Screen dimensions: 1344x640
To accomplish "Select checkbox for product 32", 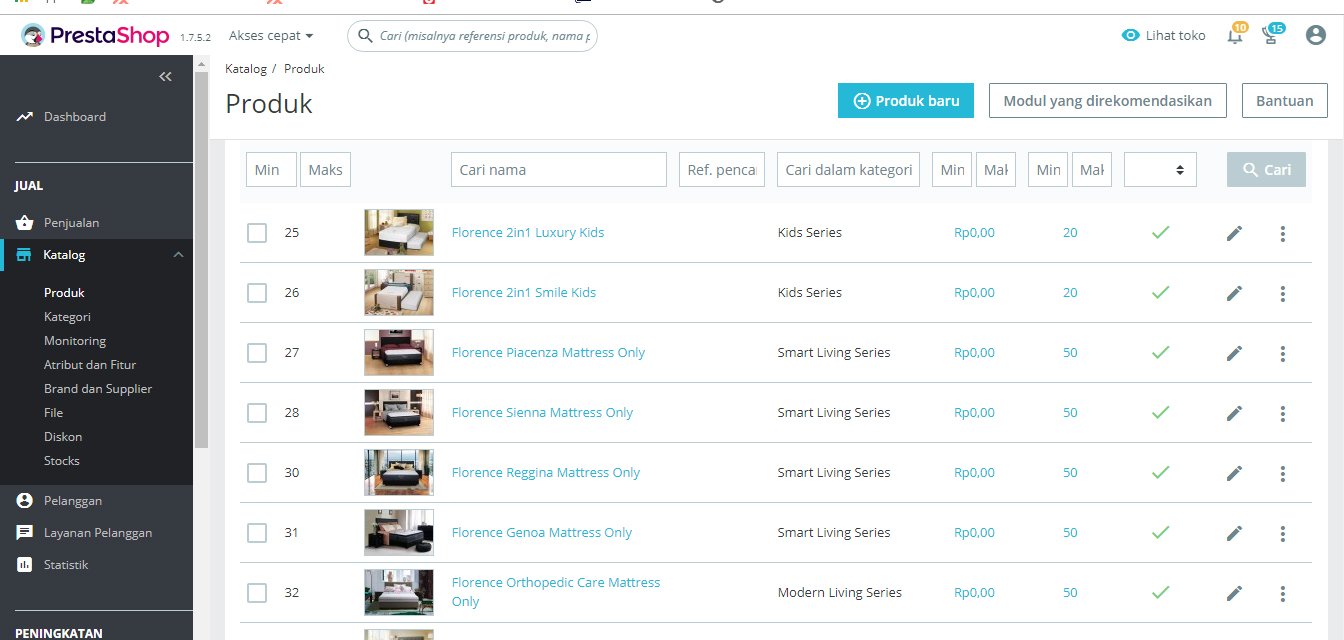I will (257, 593).
